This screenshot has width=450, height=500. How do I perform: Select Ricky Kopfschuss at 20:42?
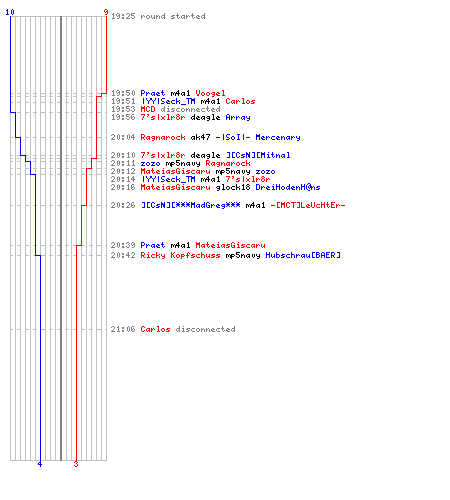click(x=180, y=255)
